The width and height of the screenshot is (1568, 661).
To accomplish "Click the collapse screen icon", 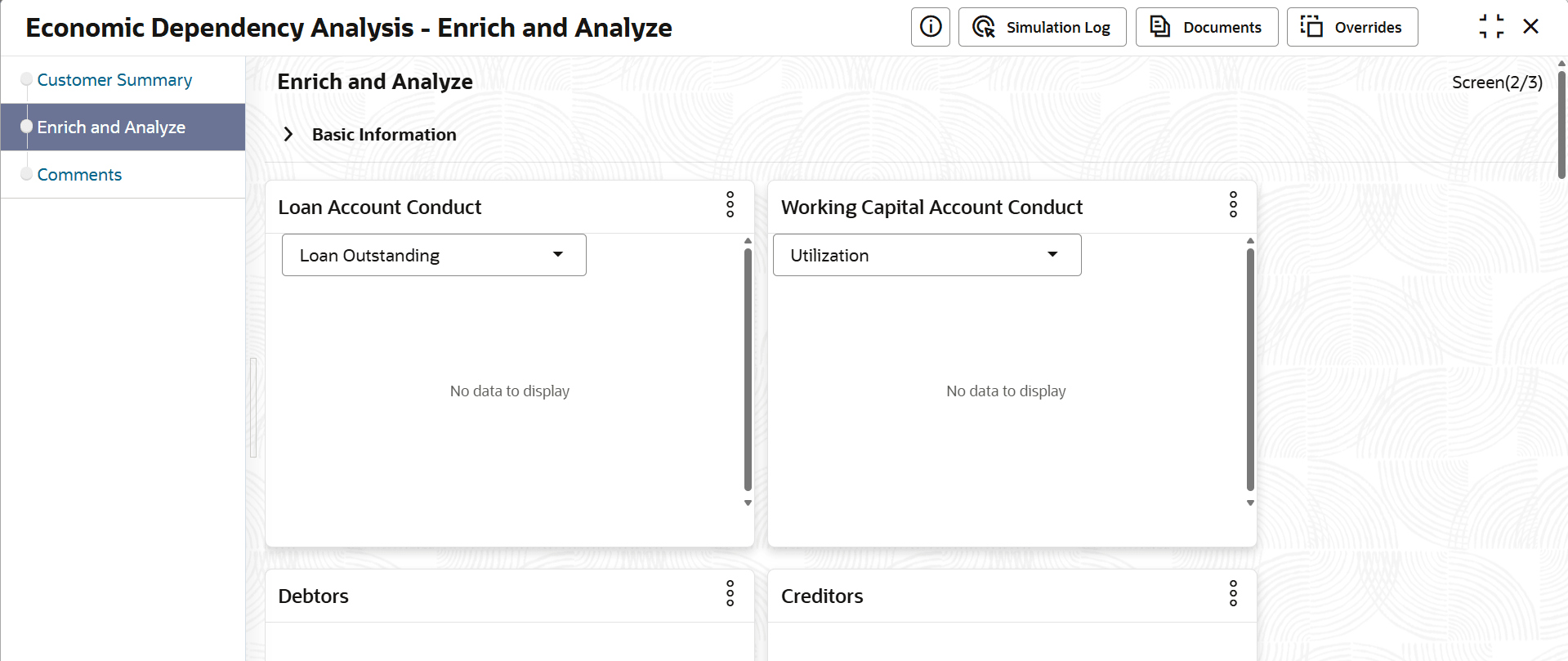I will 1491,27.
